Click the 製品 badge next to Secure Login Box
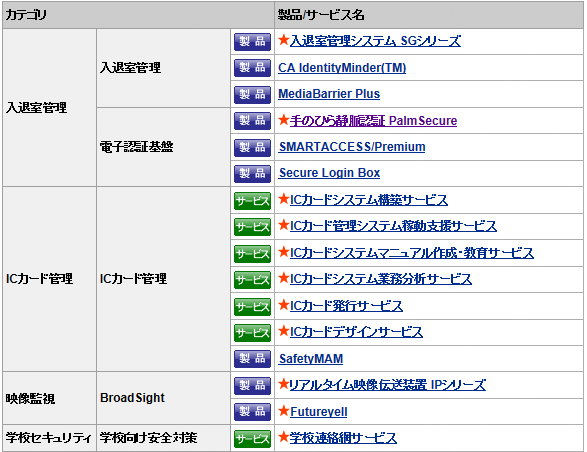This screenshot has height=452, width=587. coord(252,174)
